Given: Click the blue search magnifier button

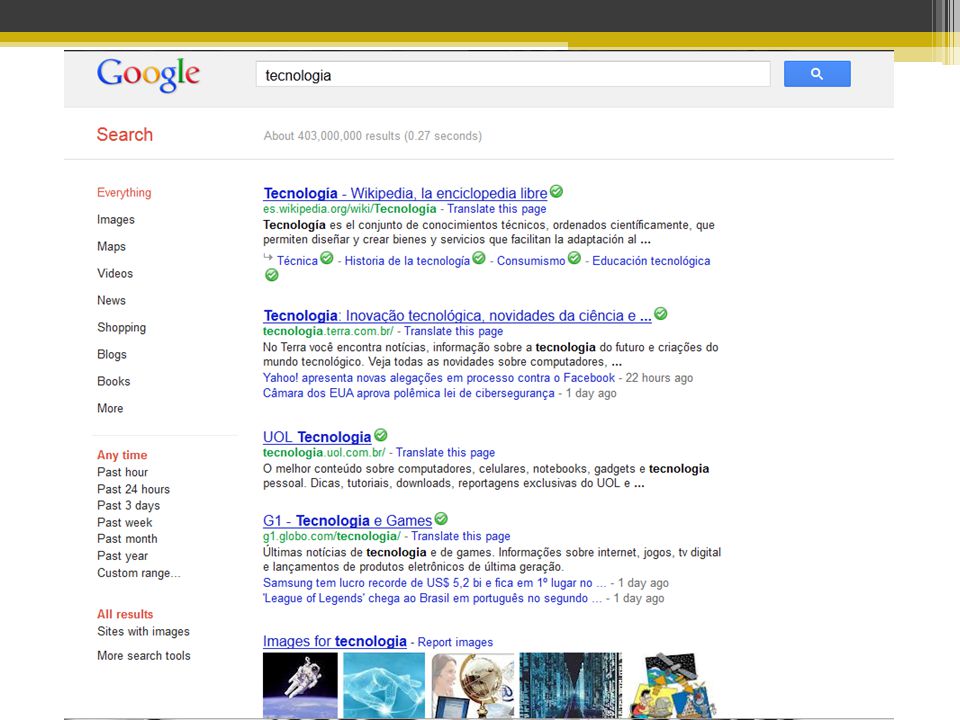Looking at the screenshot, I should pyautogui.click(x=817, y=73).
